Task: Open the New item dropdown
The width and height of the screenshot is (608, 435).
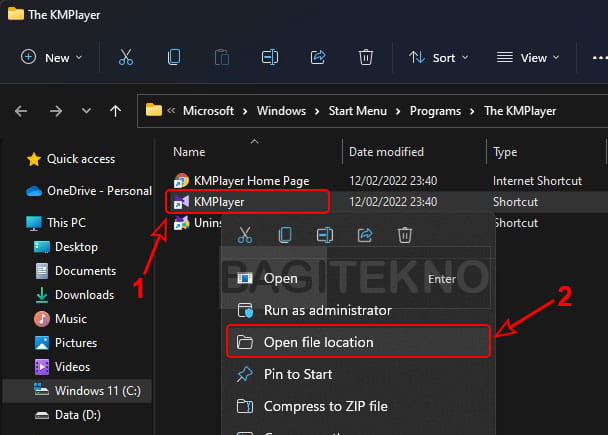Action: click(51, 58)
